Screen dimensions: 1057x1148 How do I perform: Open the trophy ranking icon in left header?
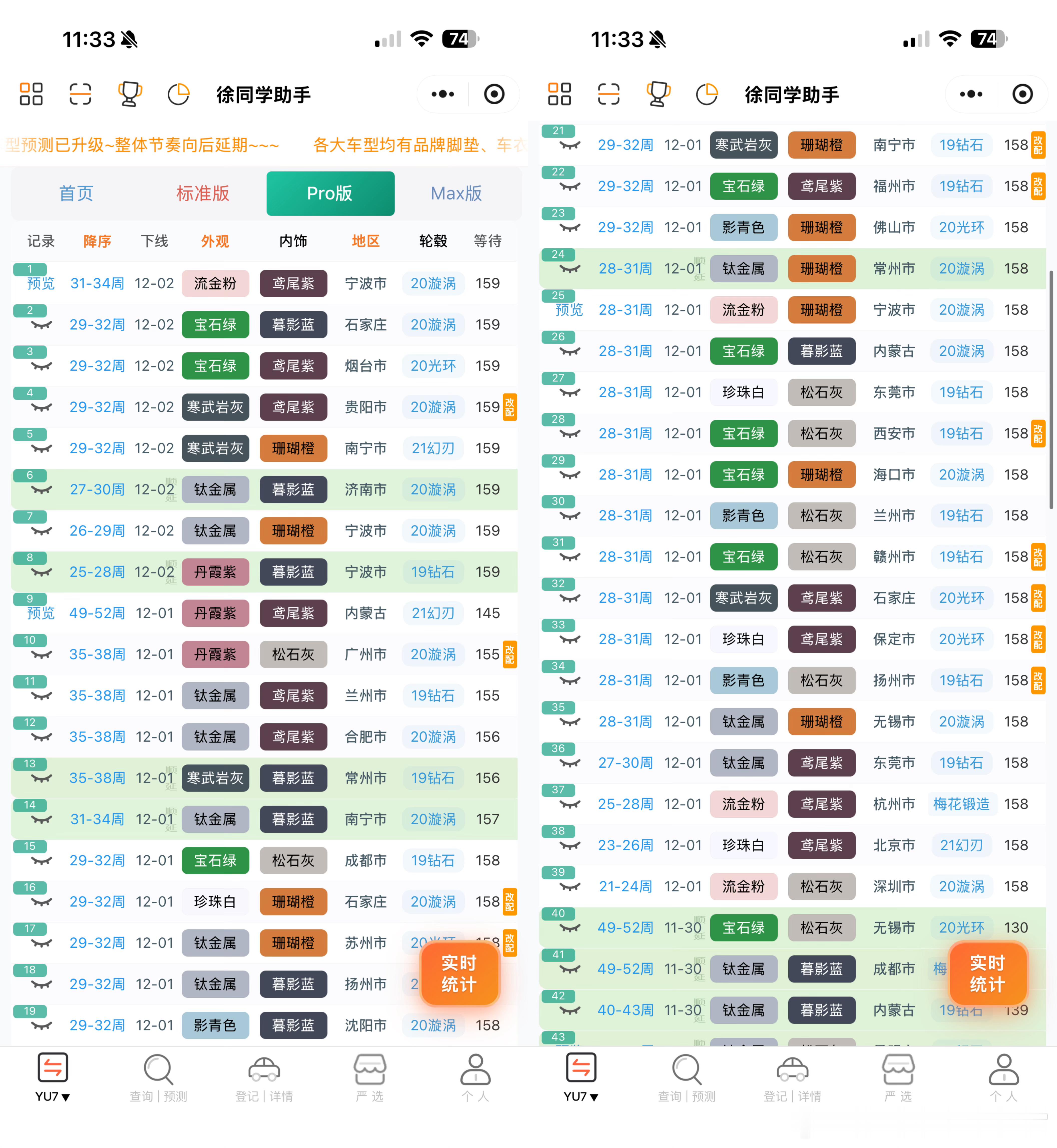click(x=129, y=94)
